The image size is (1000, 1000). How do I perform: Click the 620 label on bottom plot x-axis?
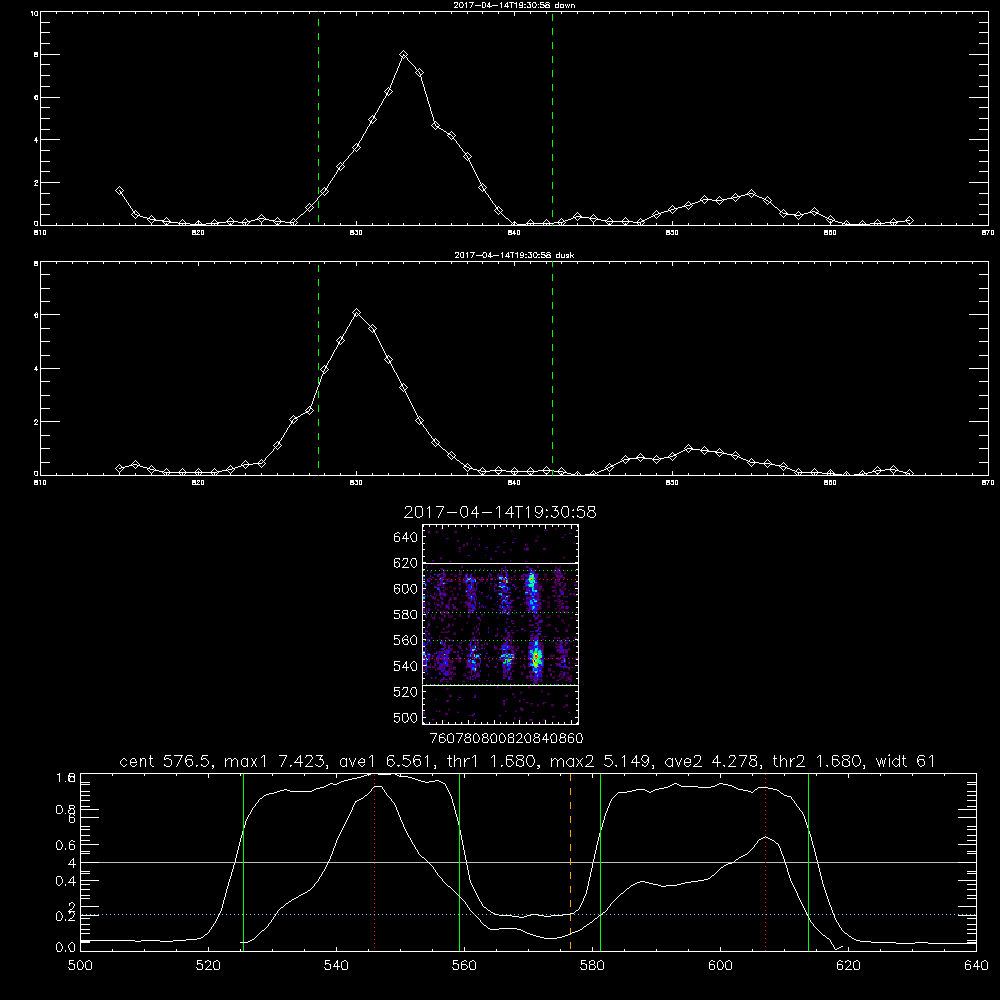(848, 966)
